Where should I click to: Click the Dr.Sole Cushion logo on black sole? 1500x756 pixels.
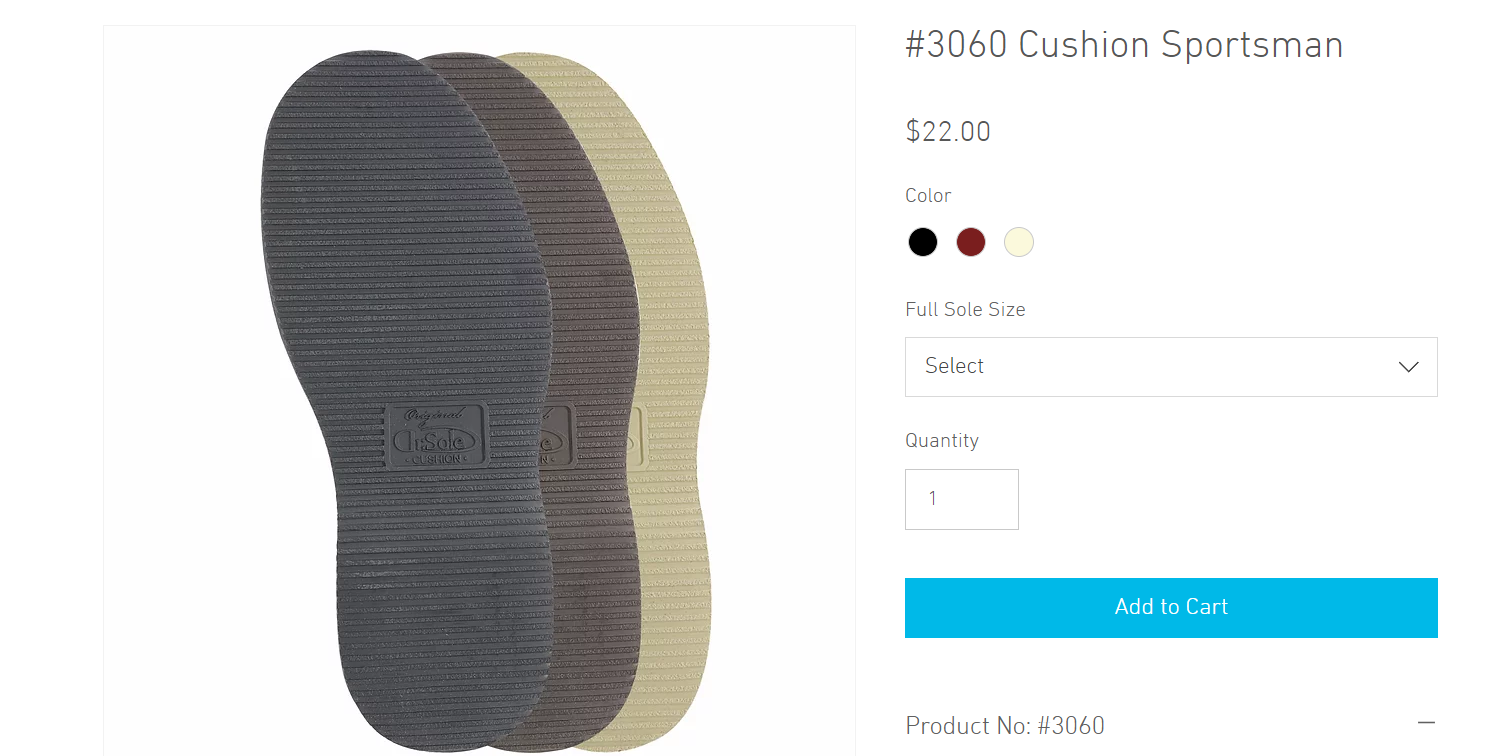438,435
